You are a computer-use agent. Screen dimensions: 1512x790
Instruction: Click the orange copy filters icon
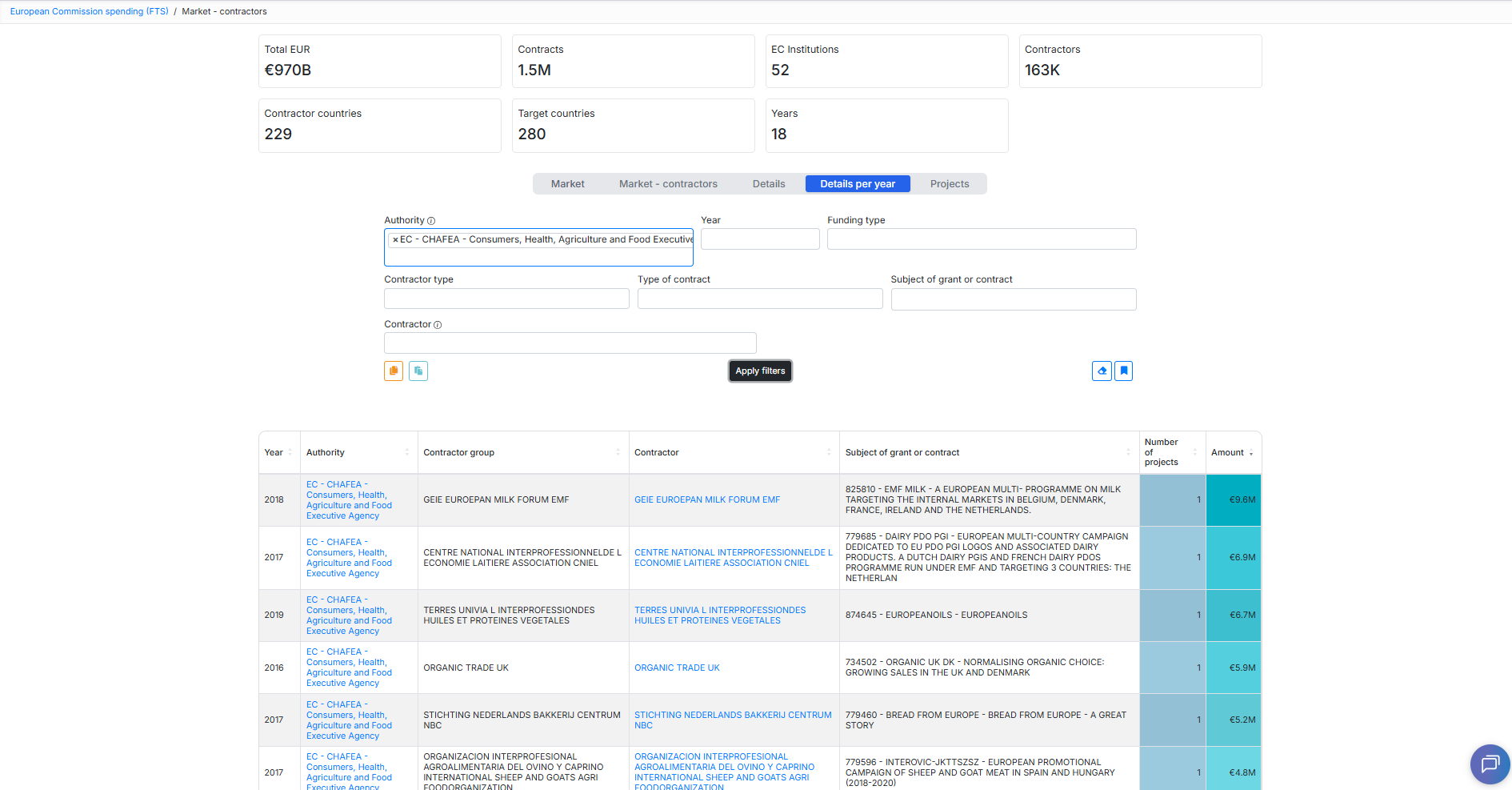tap(394, 371)
